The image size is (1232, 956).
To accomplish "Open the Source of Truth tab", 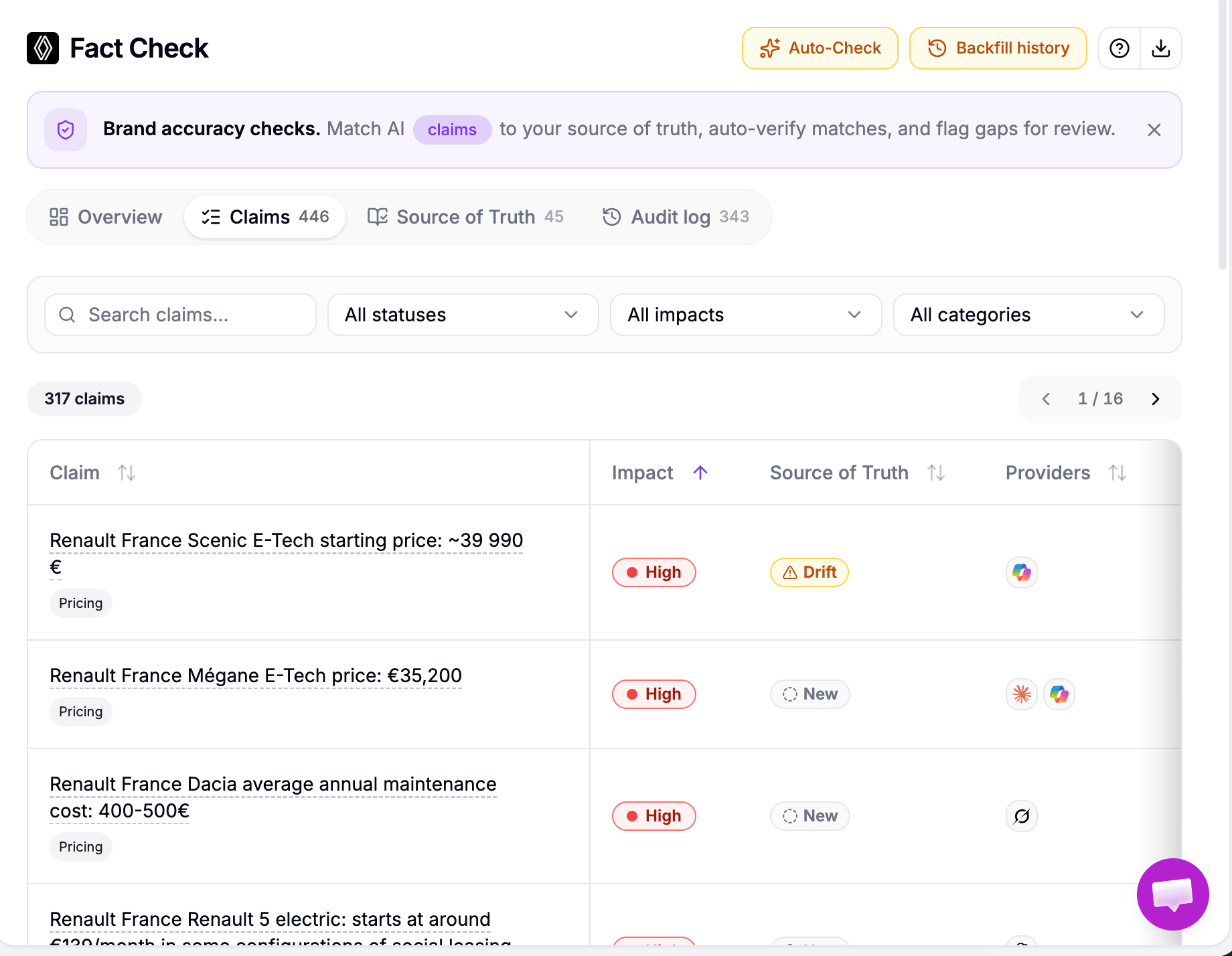I will (x=465, y=217).
